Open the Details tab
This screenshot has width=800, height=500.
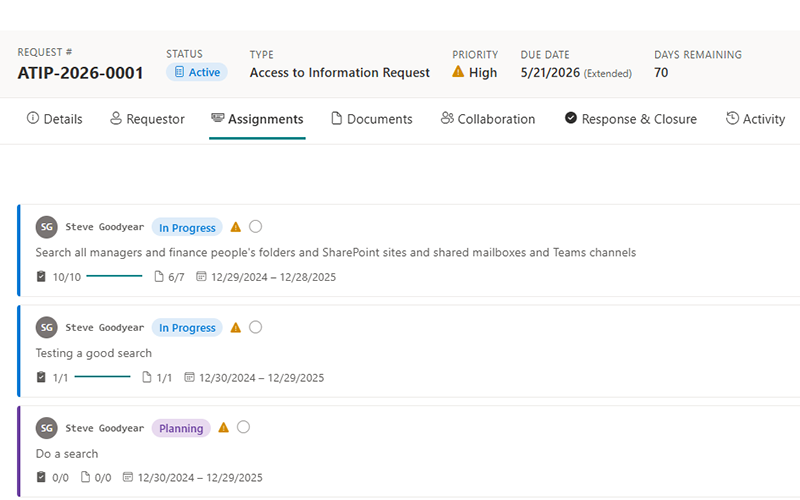54,119
